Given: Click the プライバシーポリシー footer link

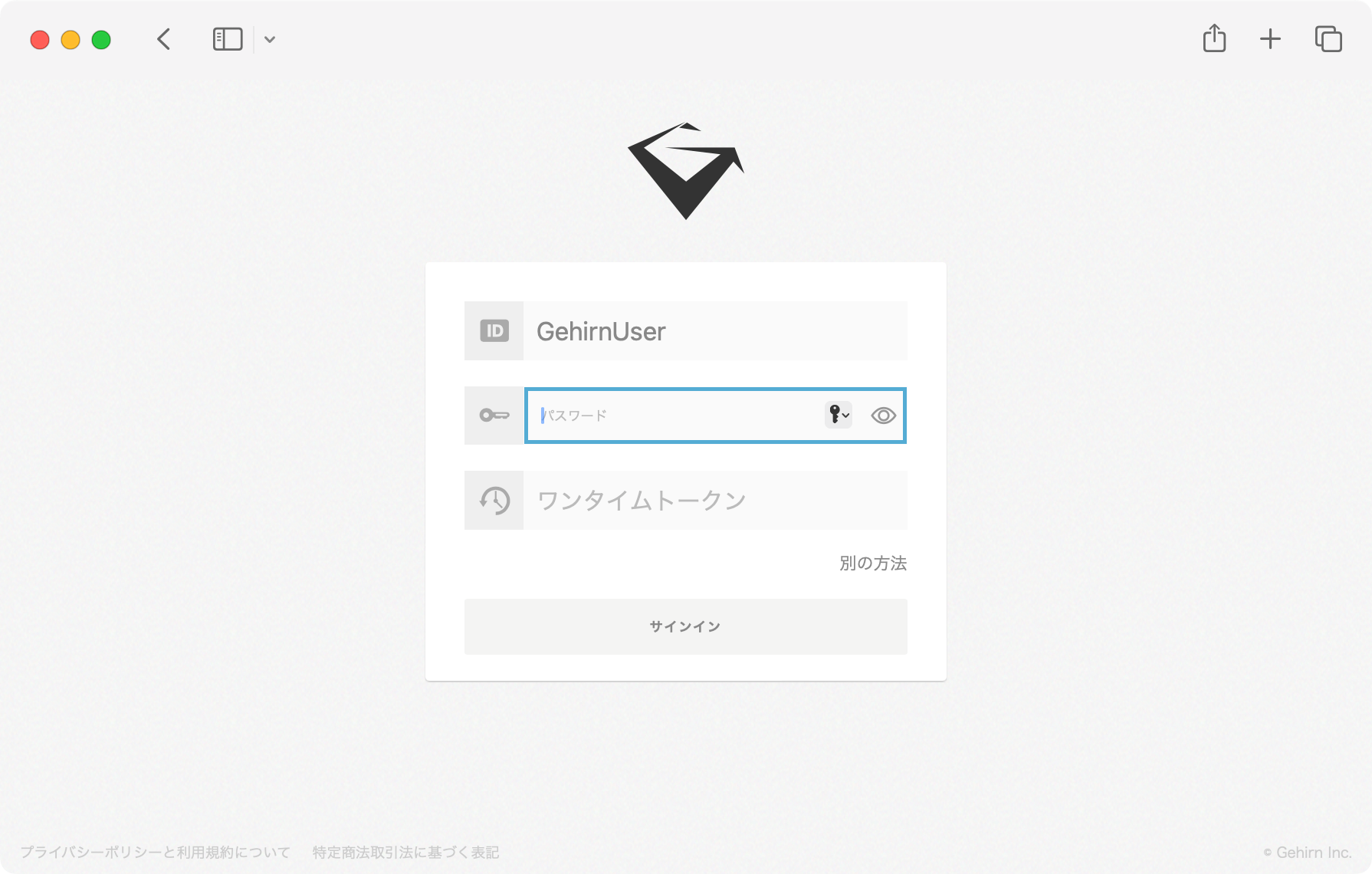Looking at the screenshot, I should coord(153,850).
